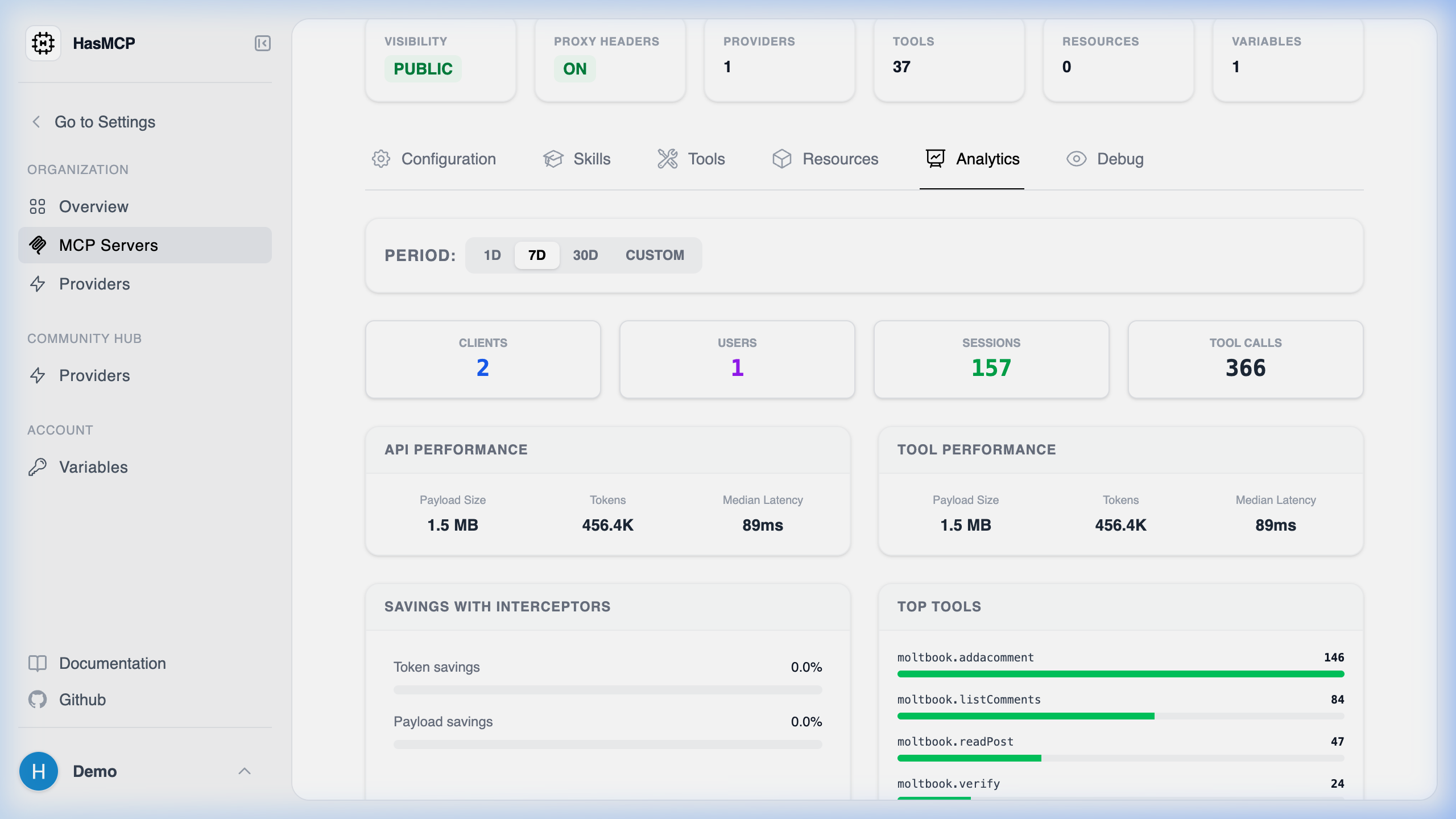This screenshot has width=1456, height=819.
Task: Go to Settings via the back link
Action: [x=104, y=122]
